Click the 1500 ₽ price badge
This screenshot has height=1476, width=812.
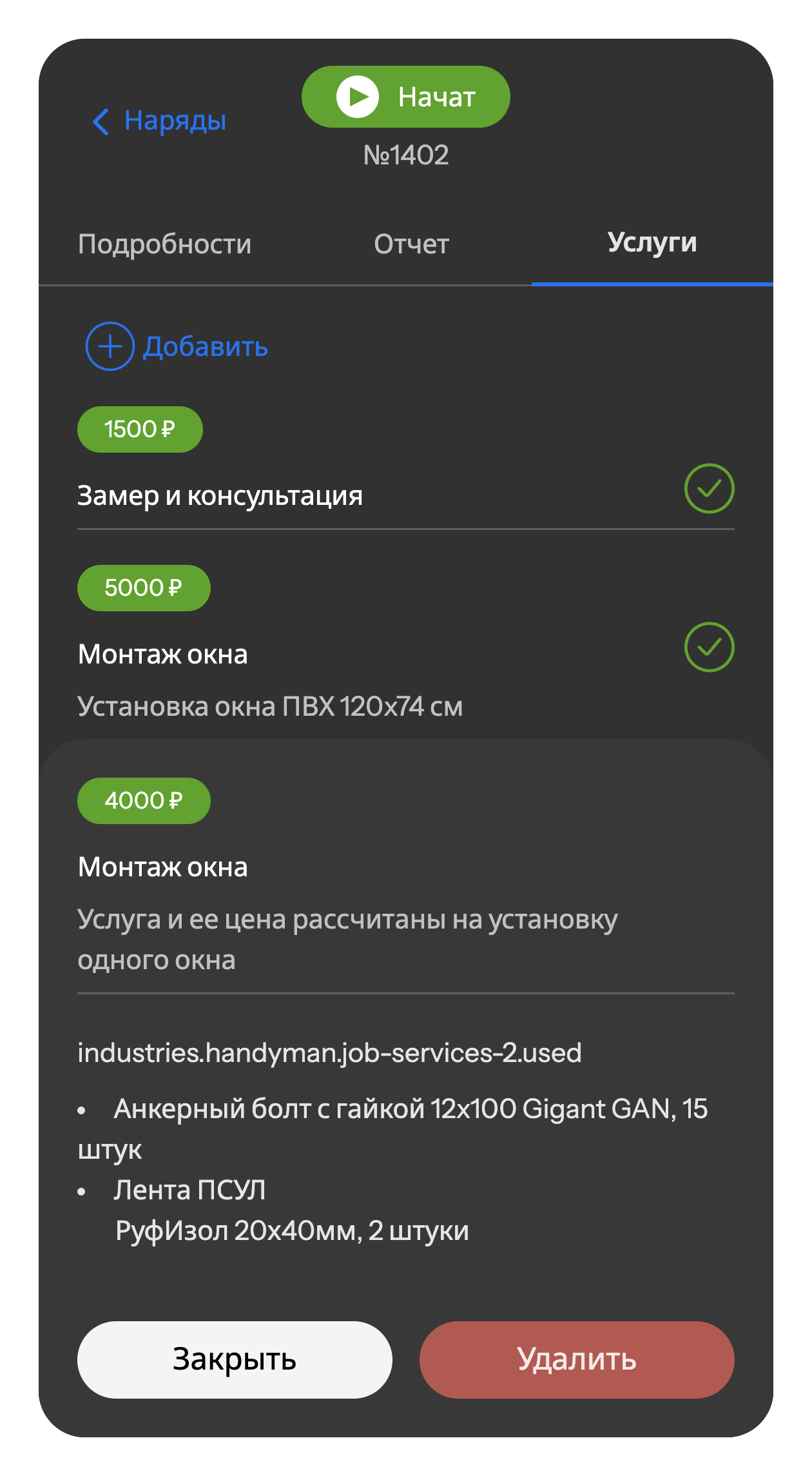(140, 429)
